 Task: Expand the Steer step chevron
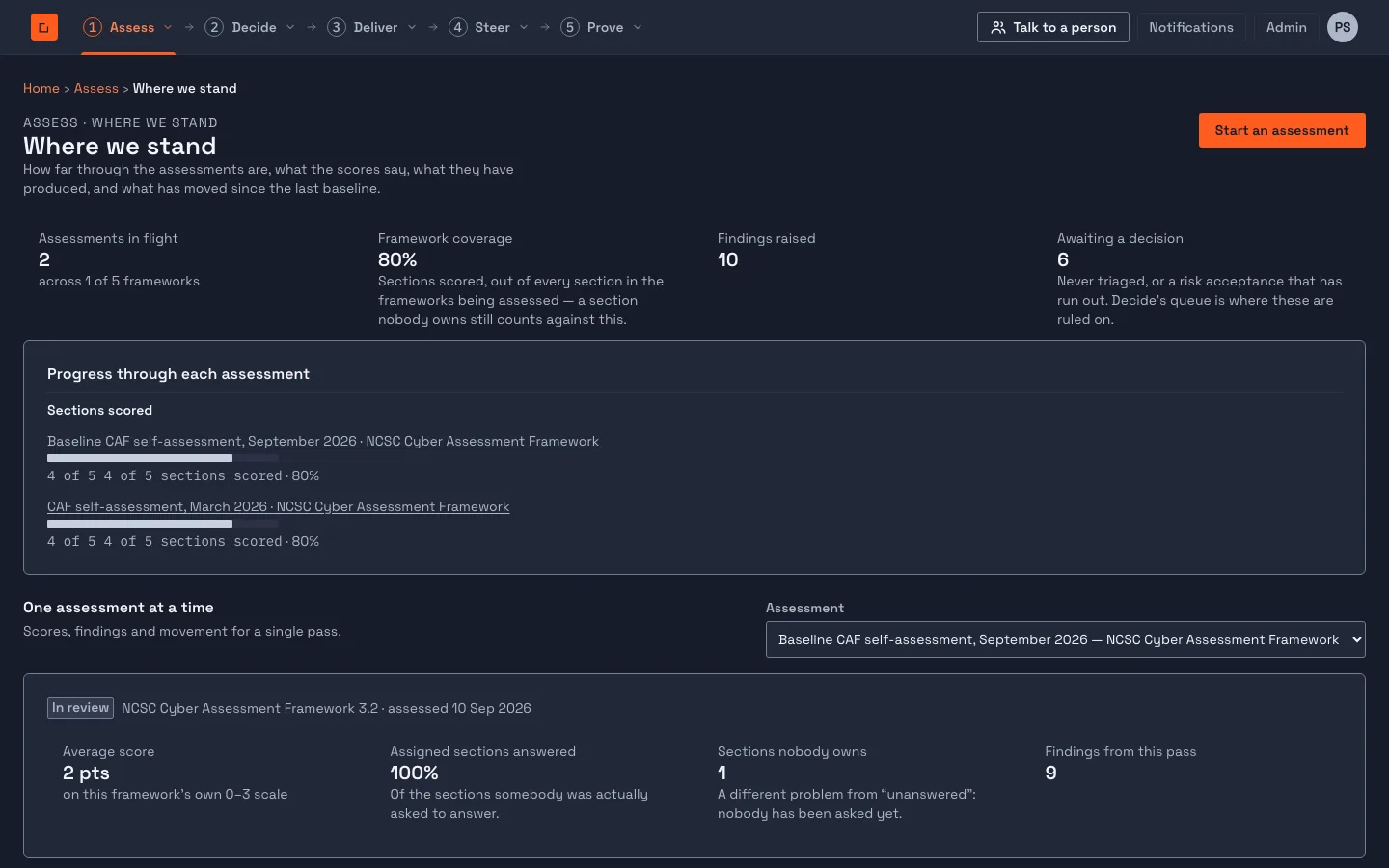click(x=524, y=27)
